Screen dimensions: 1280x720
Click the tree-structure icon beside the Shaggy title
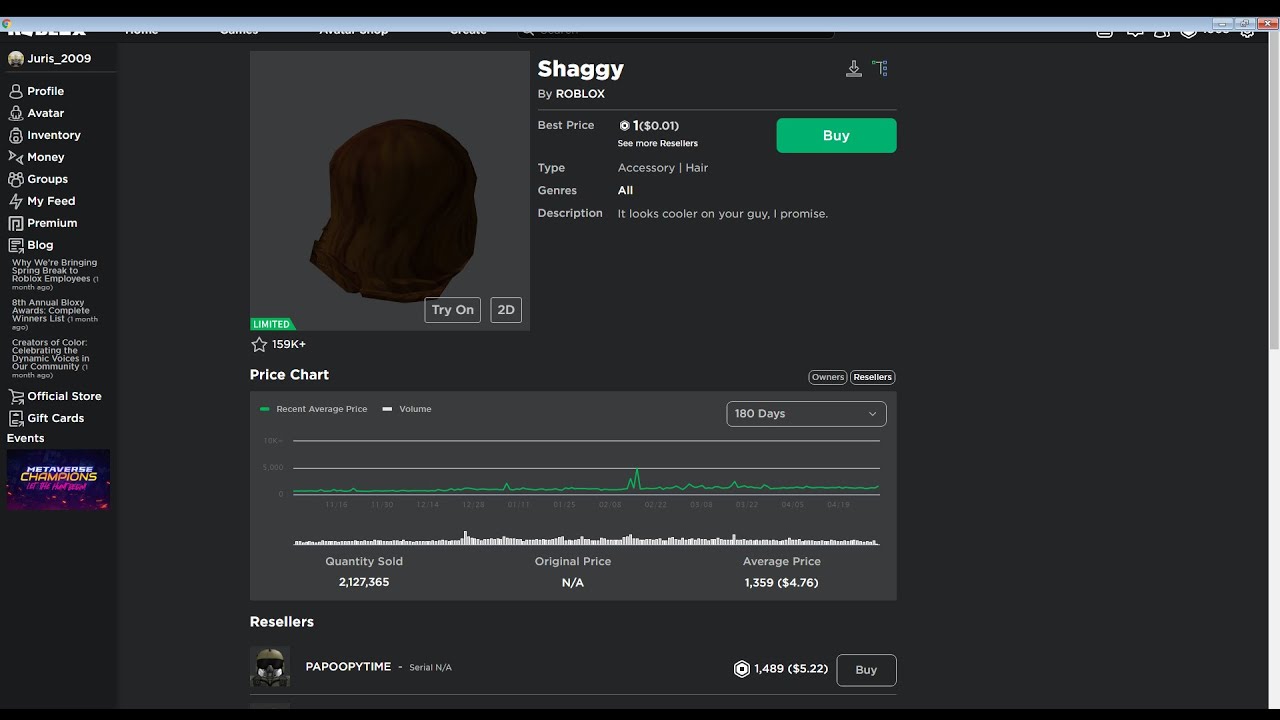[880, 68]
